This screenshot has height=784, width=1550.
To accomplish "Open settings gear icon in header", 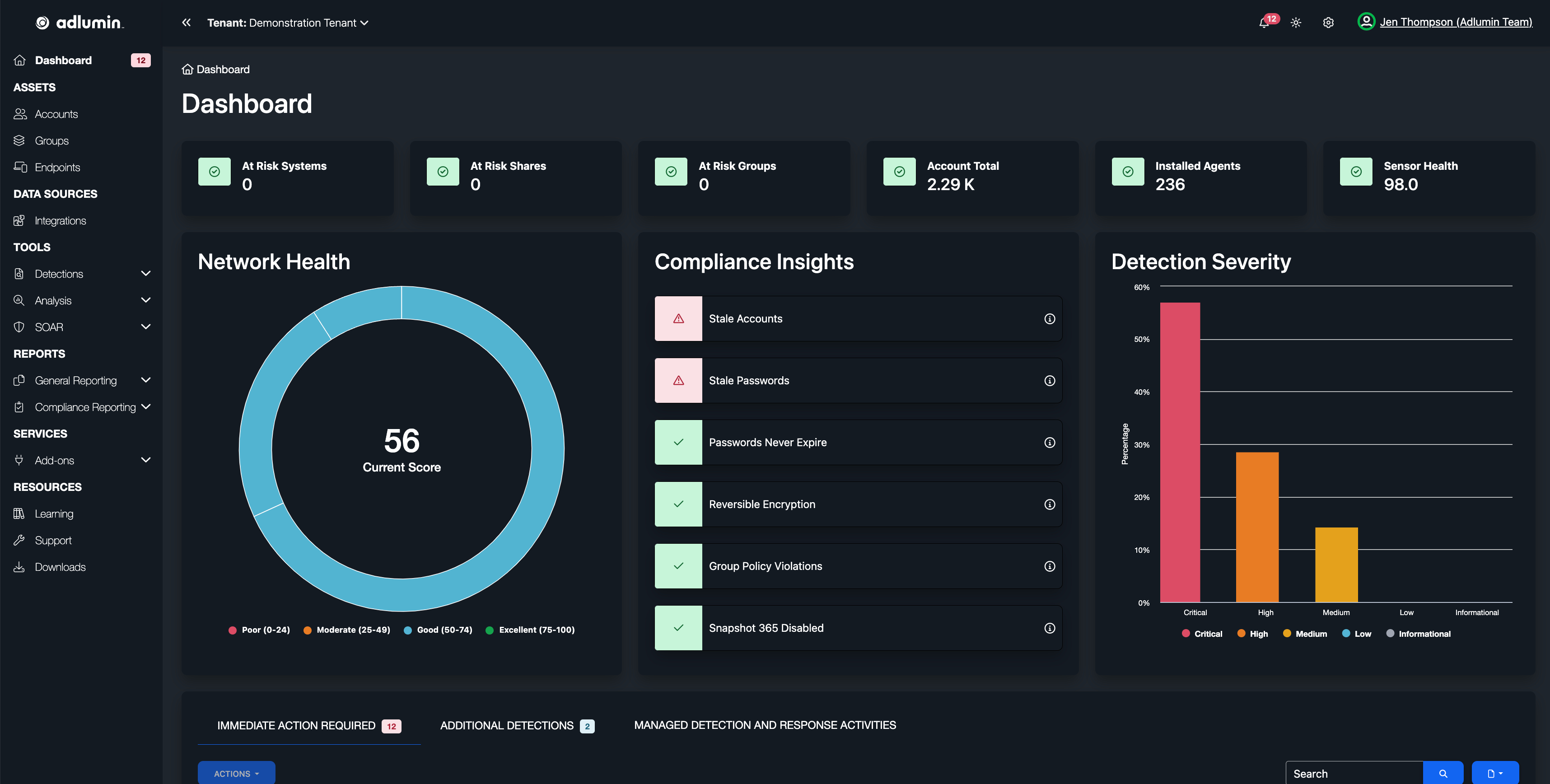I will pos(1328,23).
